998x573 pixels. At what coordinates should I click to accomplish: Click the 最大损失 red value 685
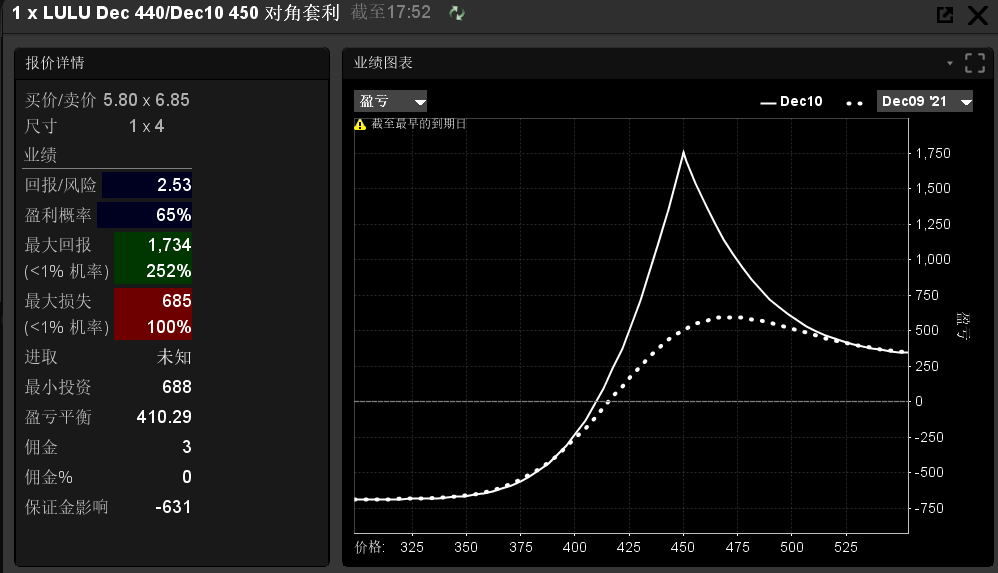pyautogui.click(x=176, y=301)
